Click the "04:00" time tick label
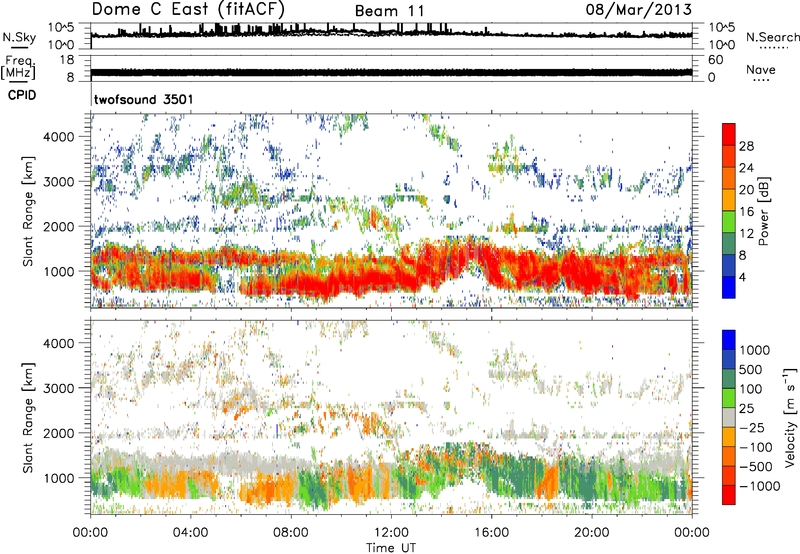Viewport: 800px width, 554px height. pyautogui.click(x=190, y=533)
